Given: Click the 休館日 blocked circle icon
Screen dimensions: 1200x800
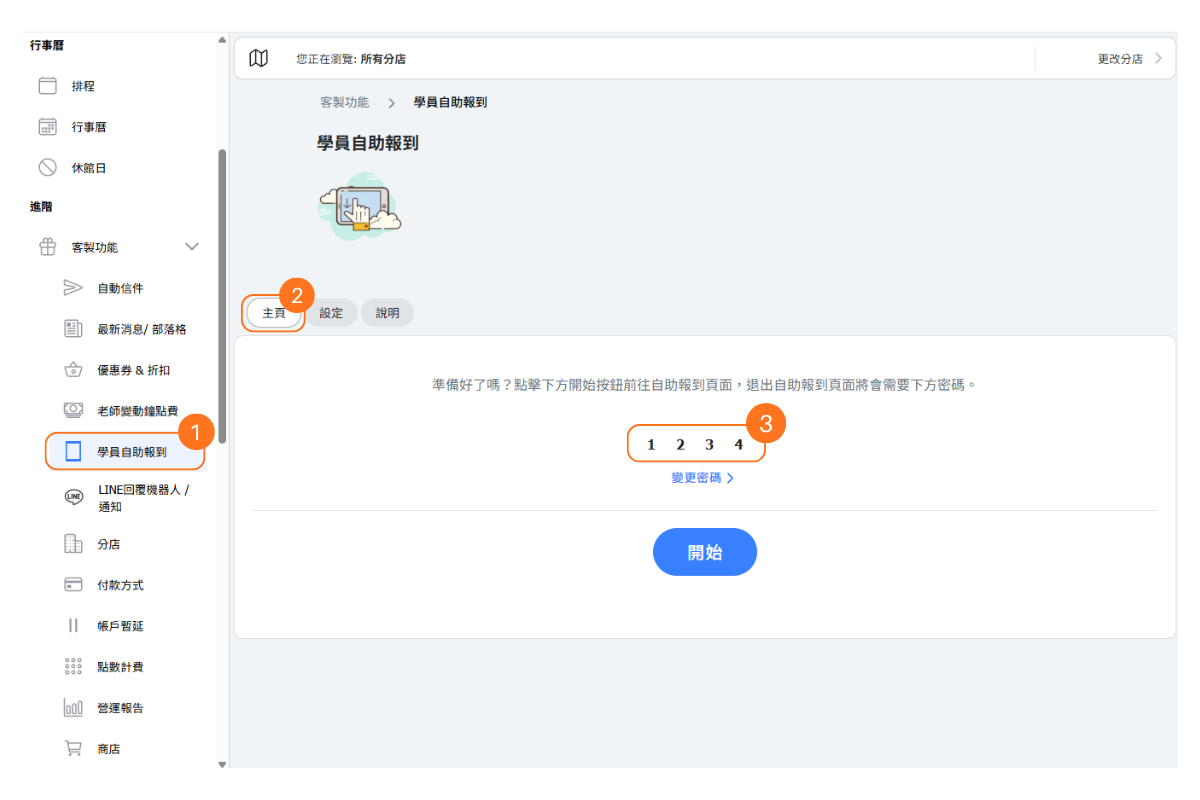Looking at the screenshot, I should 47,168.
